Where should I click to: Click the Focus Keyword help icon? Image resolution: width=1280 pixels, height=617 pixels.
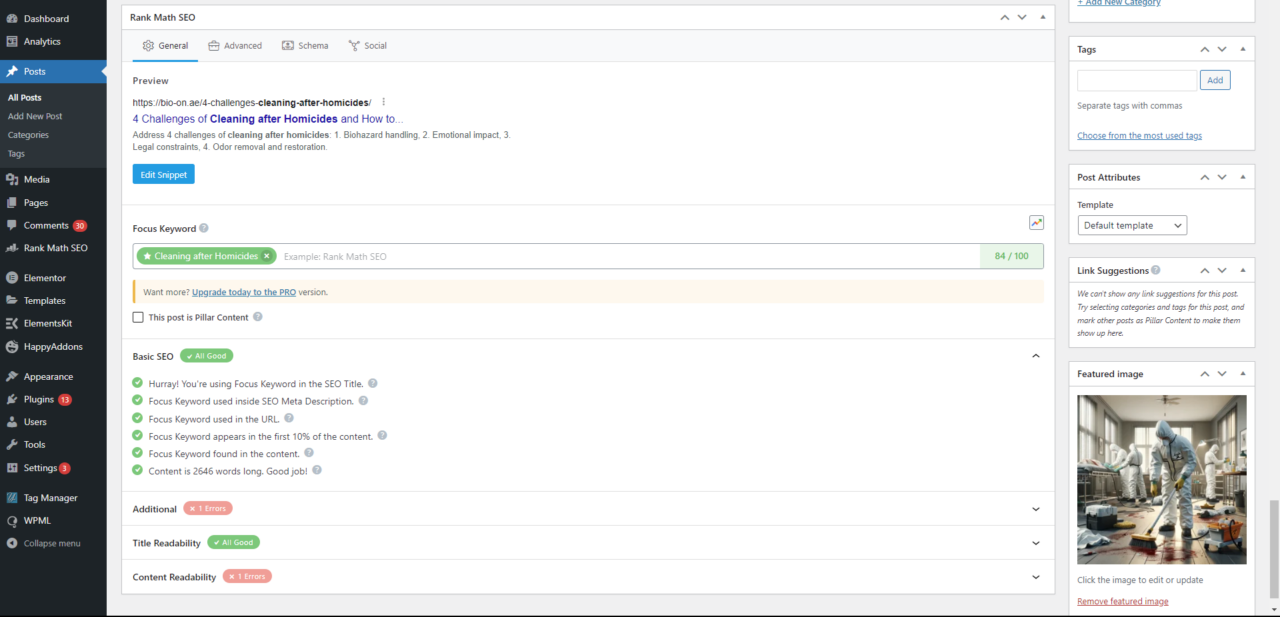(204, 228)
